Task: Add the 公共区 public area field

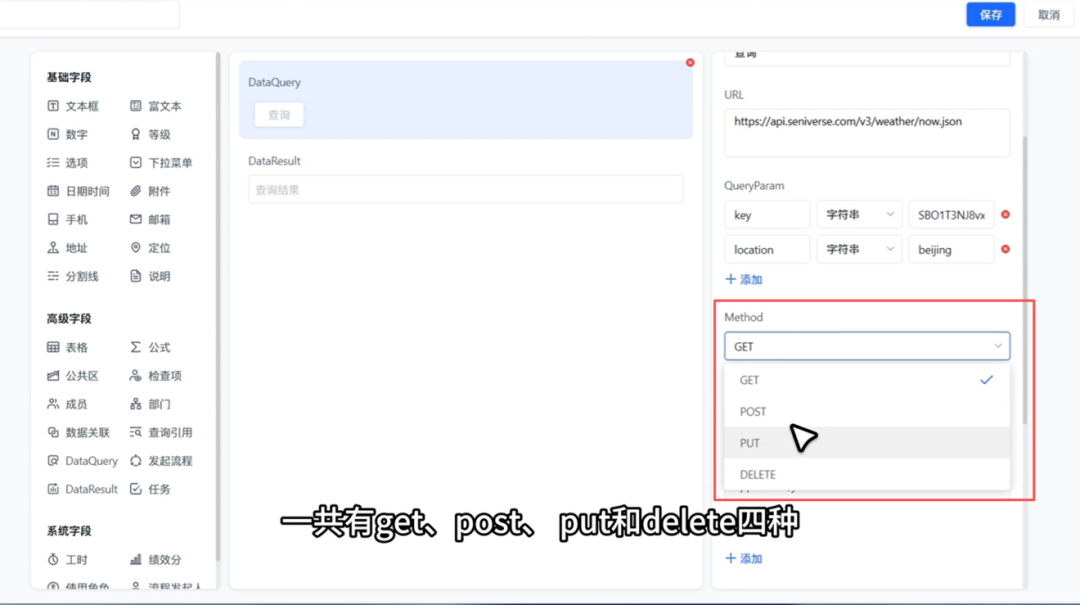Action: pos(73,376)
